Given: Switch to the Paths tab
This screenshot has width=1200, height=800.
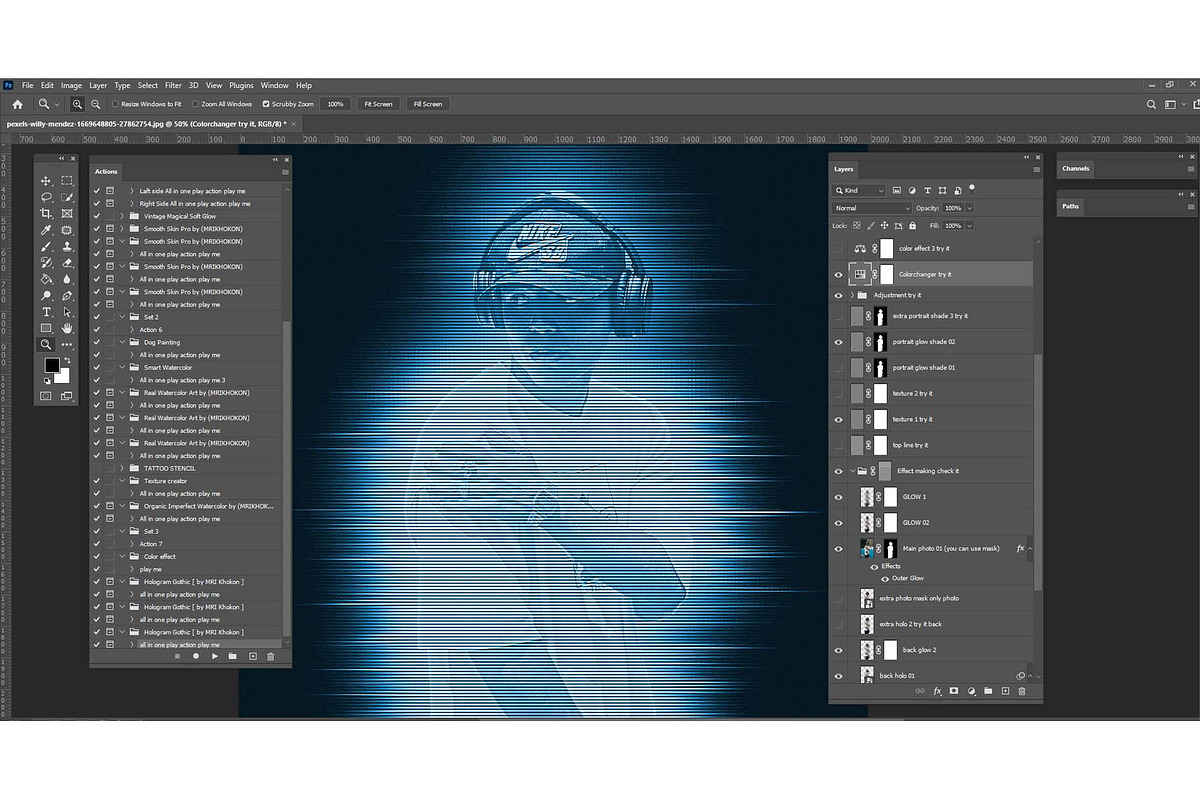Looking at the screenshot, I should (1071, 206).
